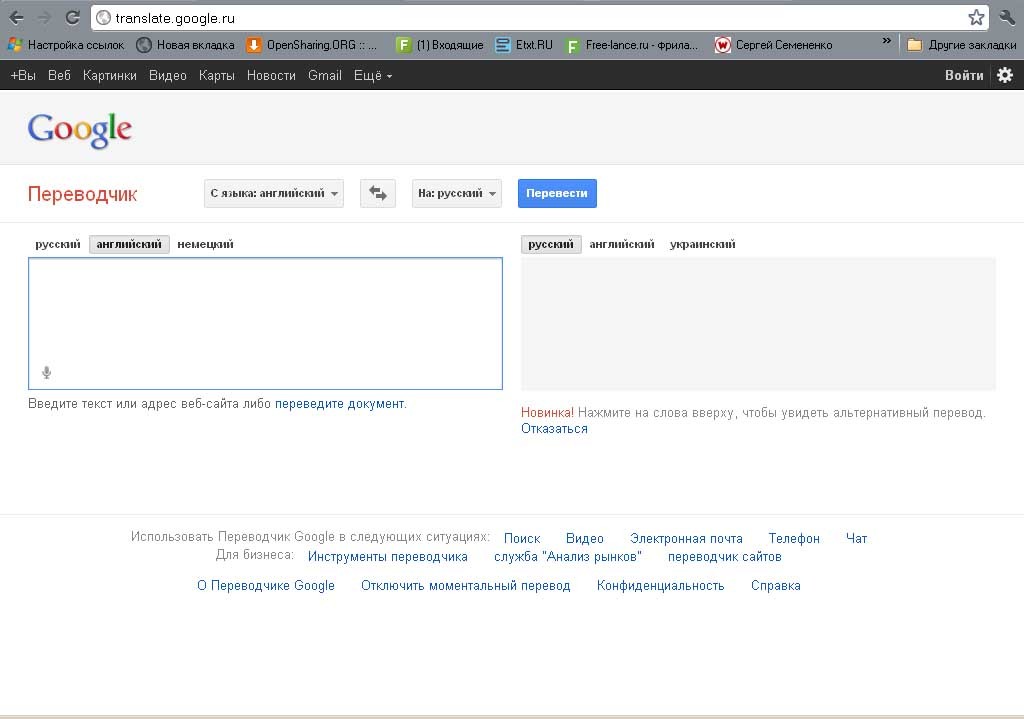Open Карты in the Google bar

217,76
